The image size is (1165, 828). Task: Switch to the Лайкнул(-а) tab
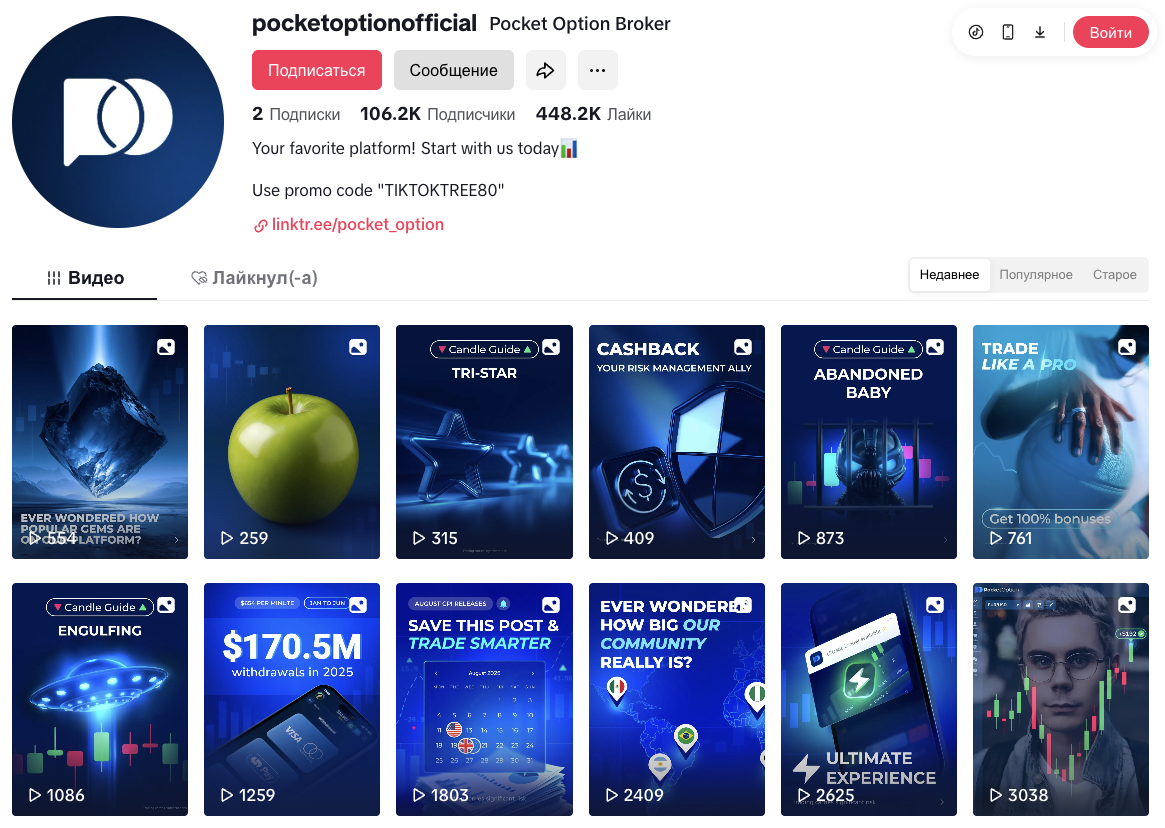pos(253,278)
